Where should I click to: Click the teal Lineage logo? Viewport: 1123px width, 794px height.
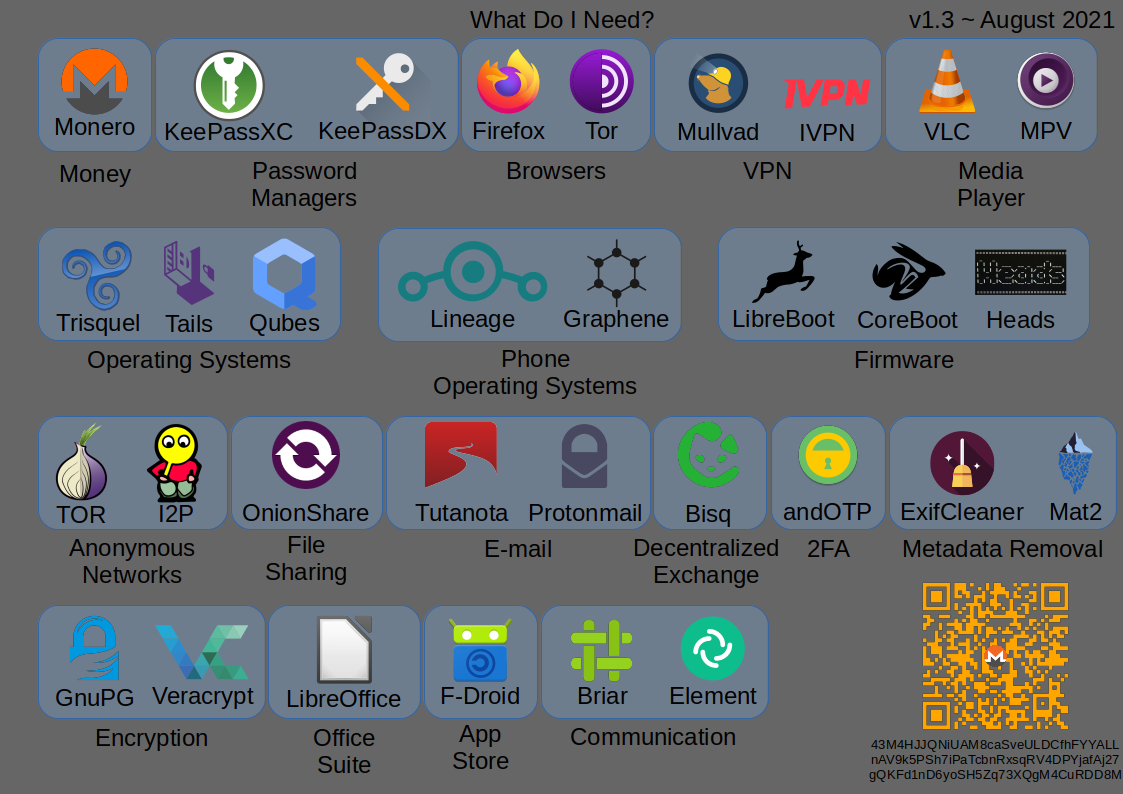coord(473,272)
